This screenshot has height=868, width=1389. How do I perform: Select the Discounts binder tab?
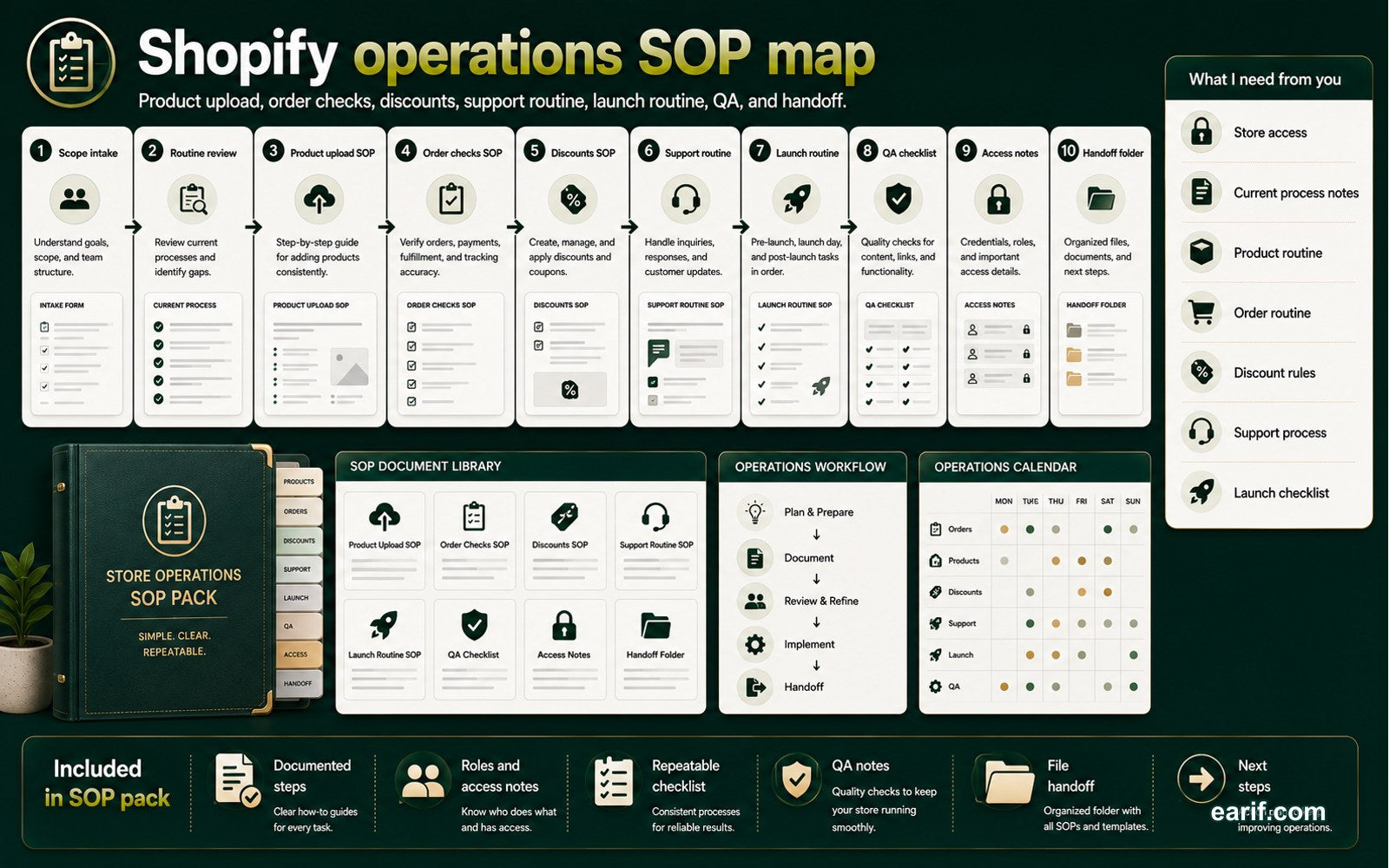[x=299, y=540]
